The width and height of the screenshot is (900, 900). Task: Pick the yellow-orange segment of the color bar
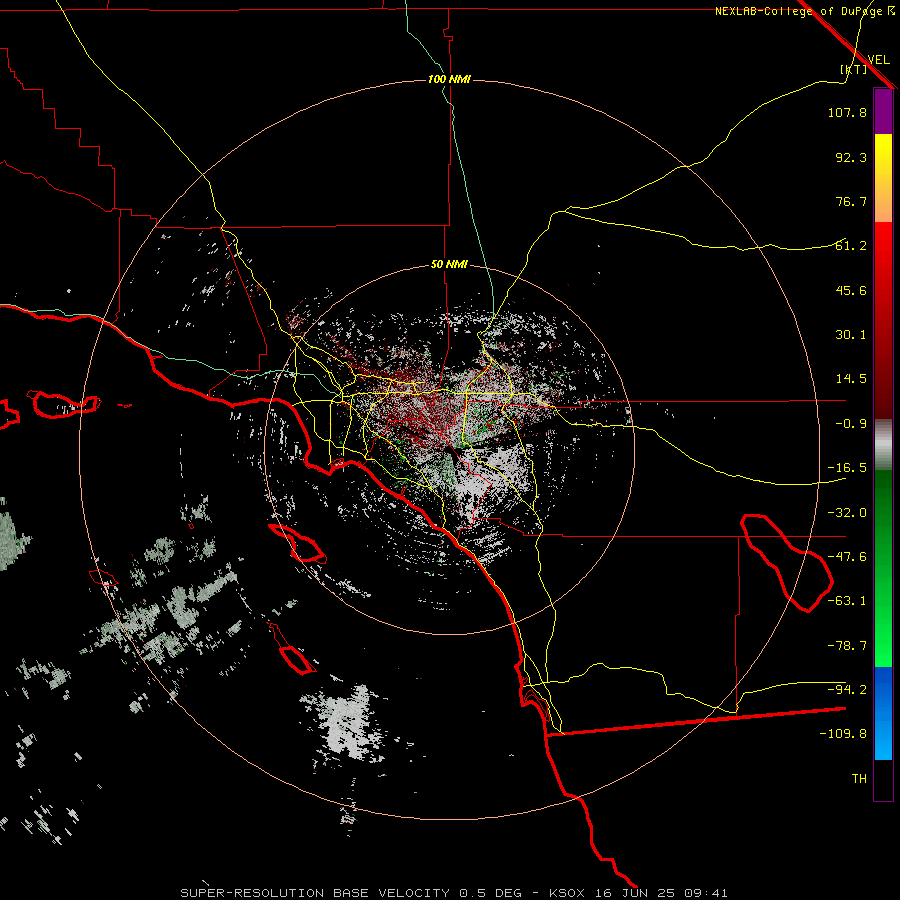[x=883, y=178]
